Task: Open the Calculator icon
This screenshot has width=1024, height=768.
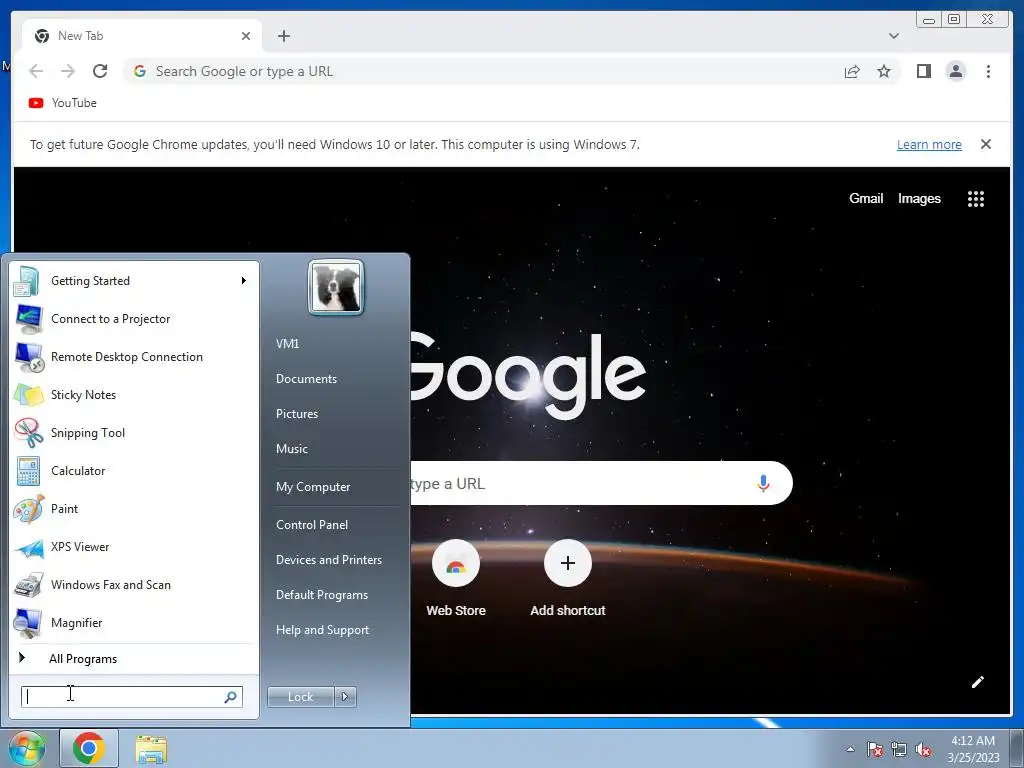Action: pos(28,471)
